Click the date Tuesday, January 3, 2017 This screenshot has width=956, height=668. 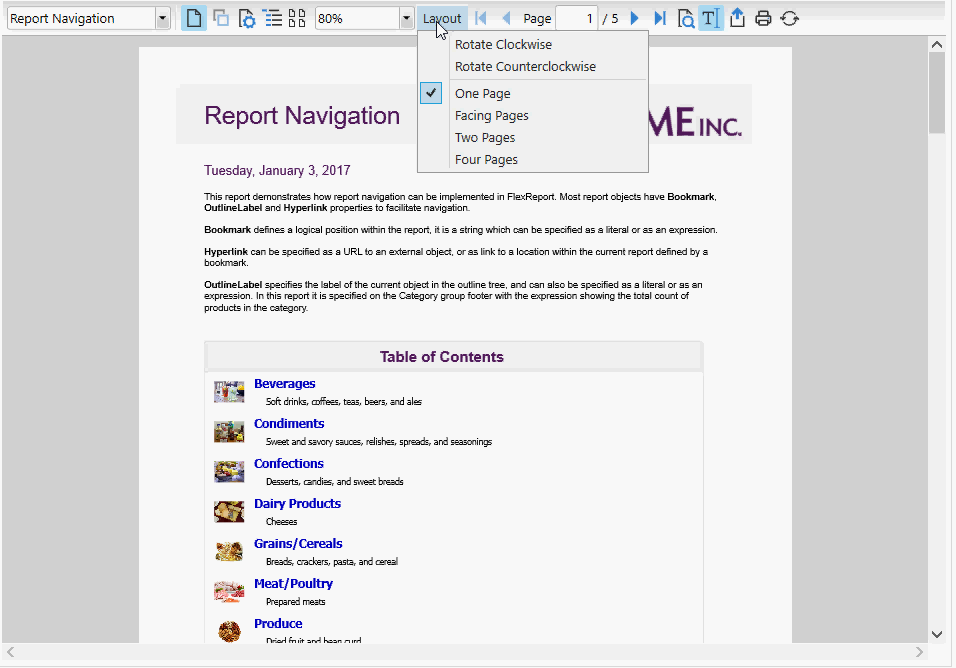(x=277, y=171)
